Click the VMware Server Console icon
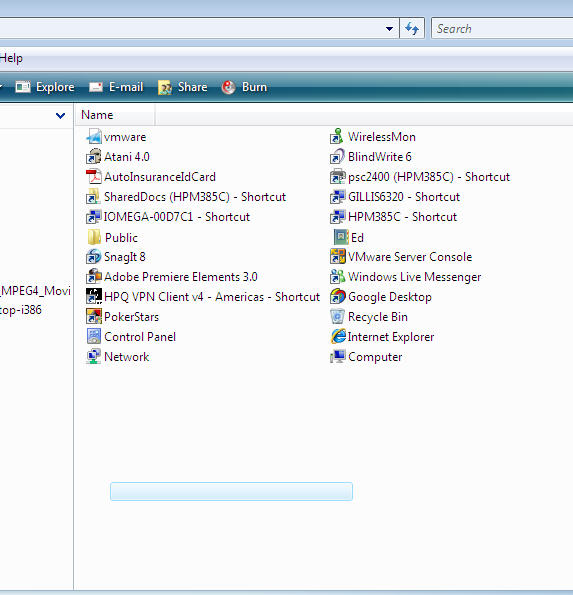 click(x=337, y=257)
